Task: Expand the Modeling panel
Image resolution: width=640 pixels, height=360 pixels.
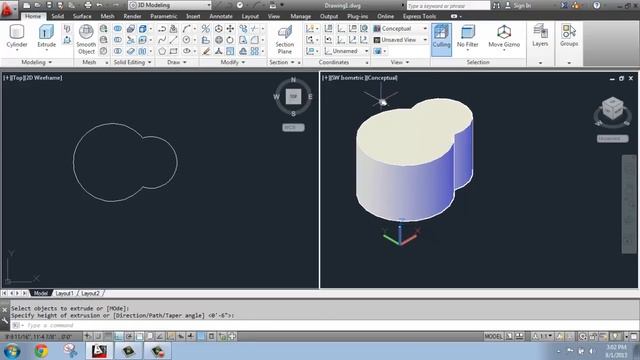Action: tap(37, 62)
